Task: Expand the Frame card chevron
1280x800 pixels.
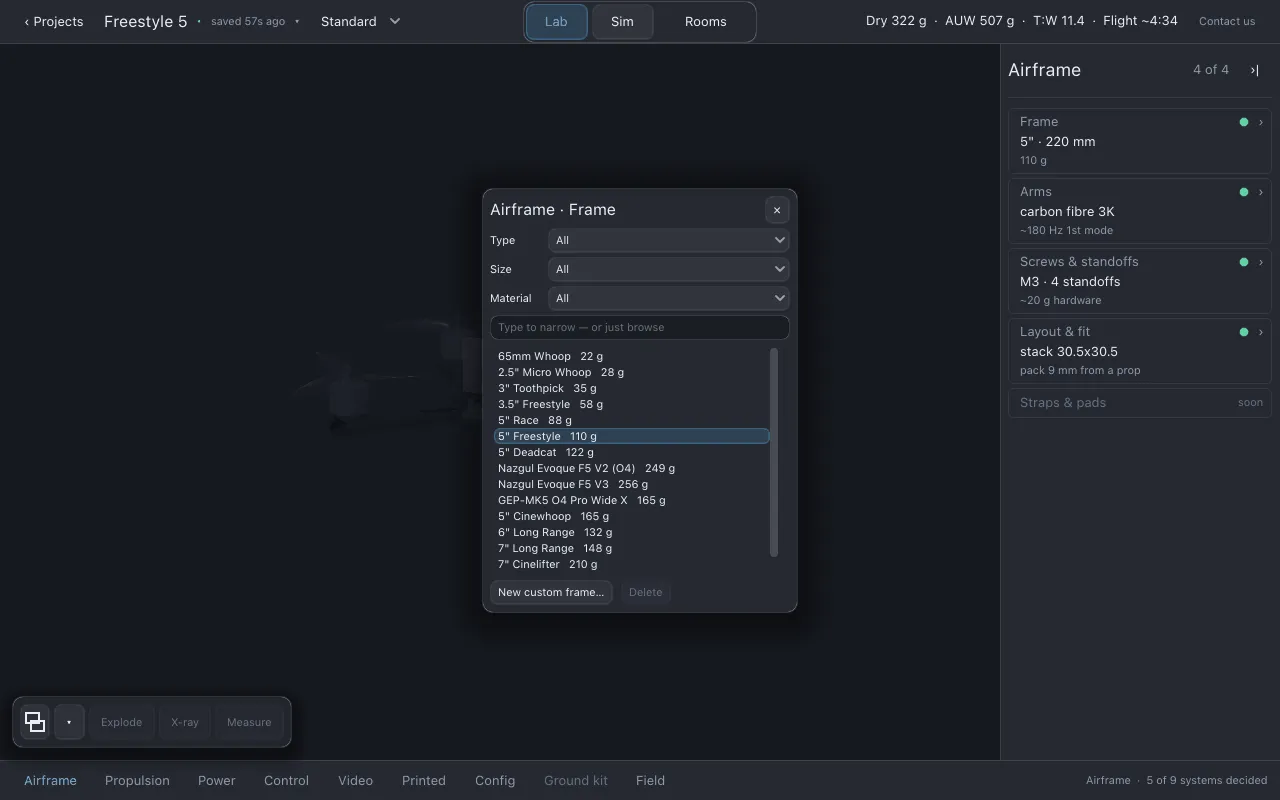Action: [1261, 122]
